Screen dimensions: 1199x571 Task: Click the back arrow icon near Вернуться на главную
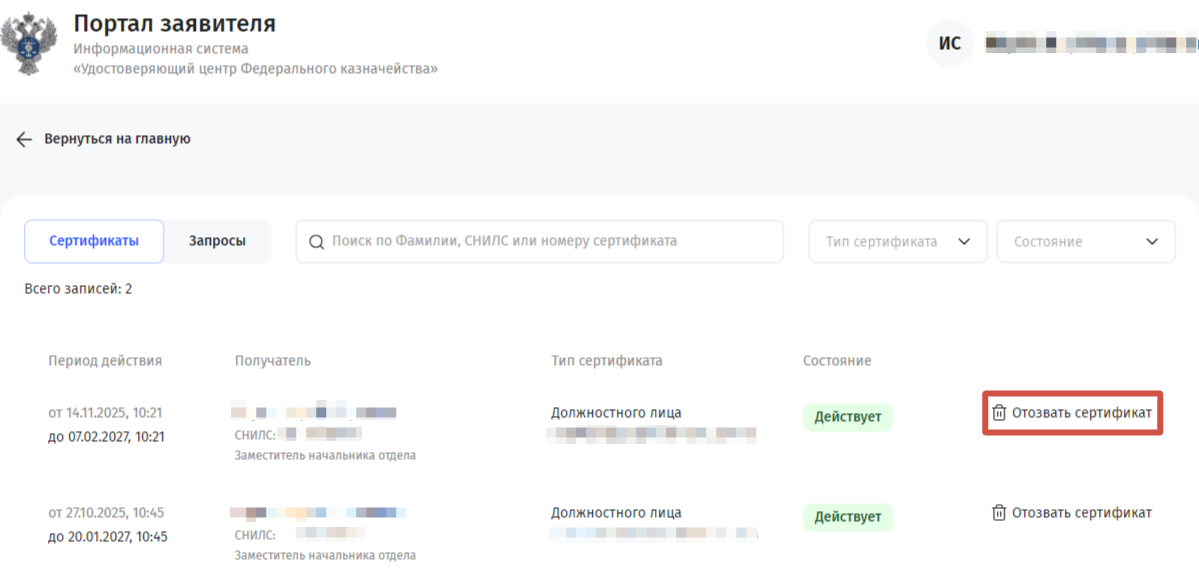[x=24, y=139]
